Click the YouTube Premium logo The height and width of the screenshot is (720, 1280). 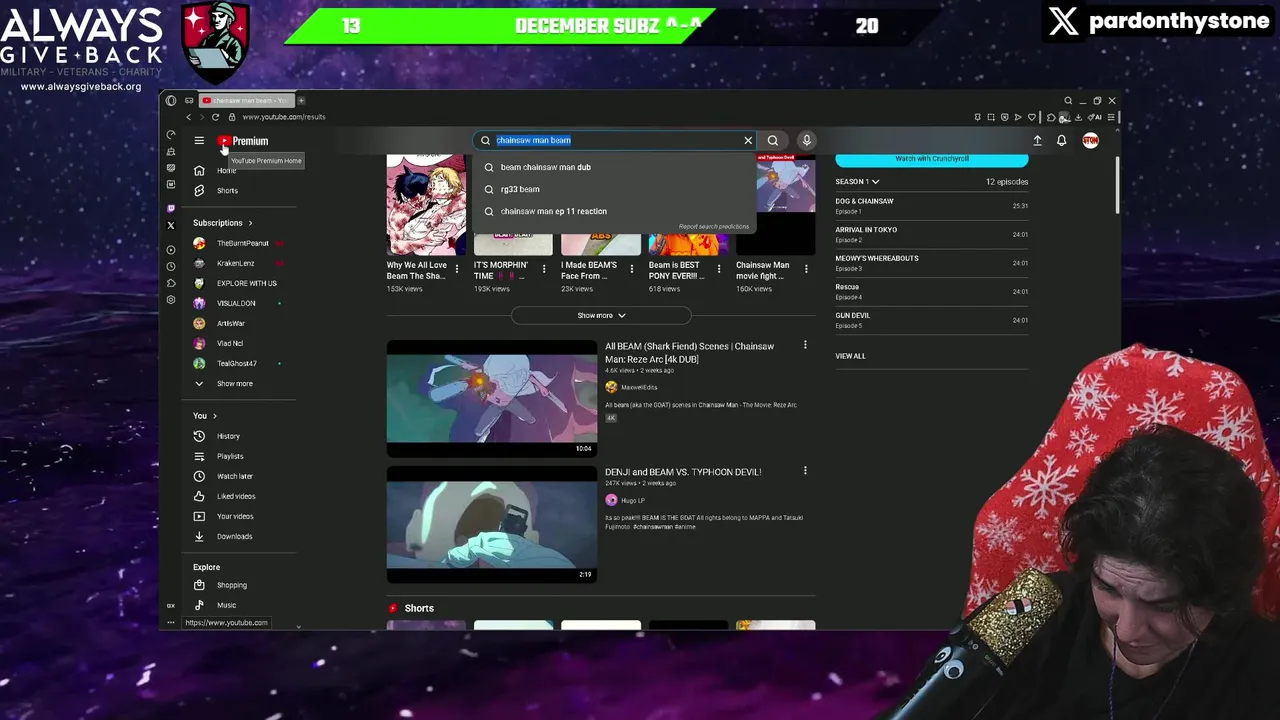(x=243, y=141)
